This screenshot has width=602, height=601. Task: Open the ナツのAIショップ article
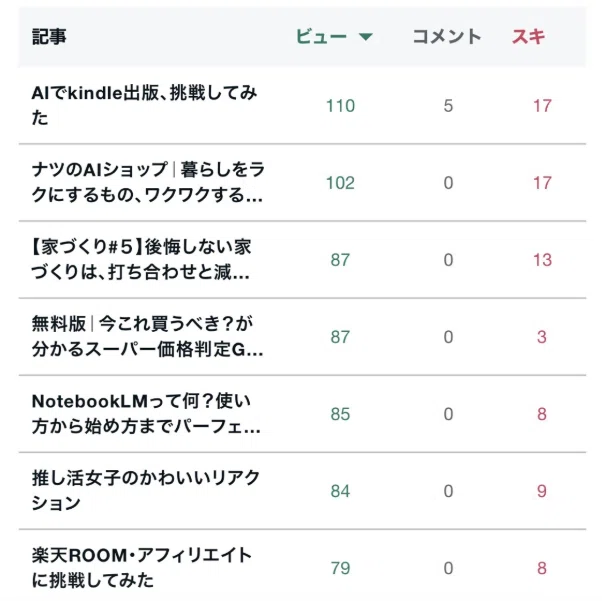148,182
